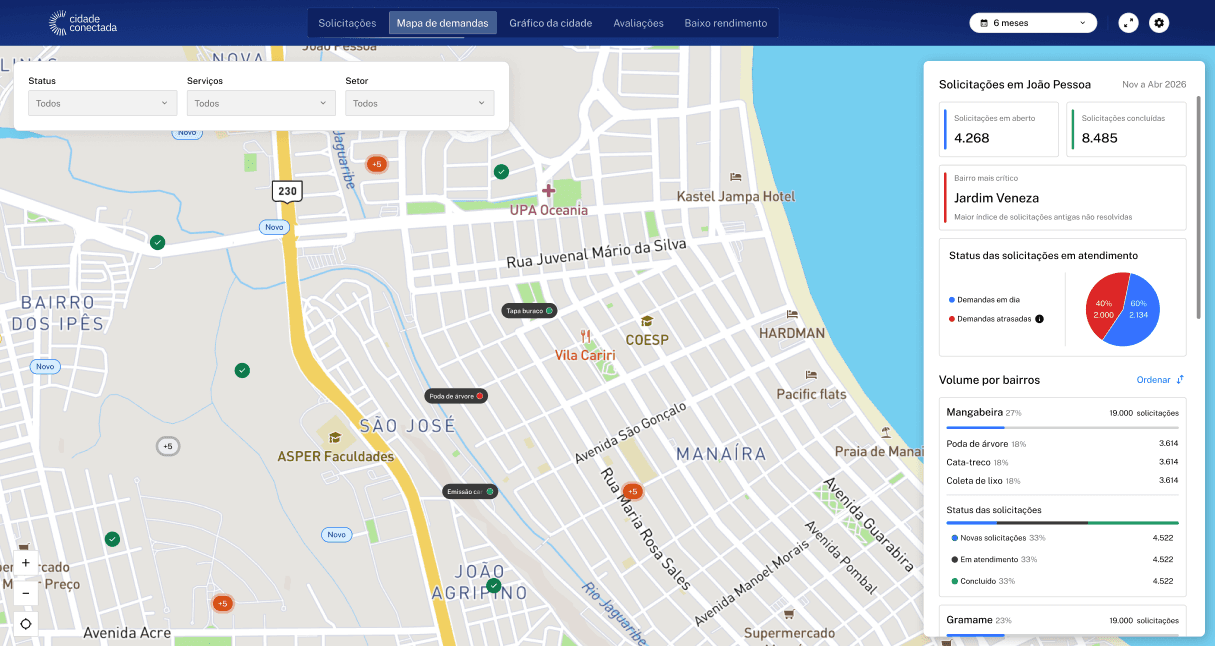This screenshot has width=1215, height=646.
Task: Click the Vila Cariri restaurant icon
Action: (586, 337)
